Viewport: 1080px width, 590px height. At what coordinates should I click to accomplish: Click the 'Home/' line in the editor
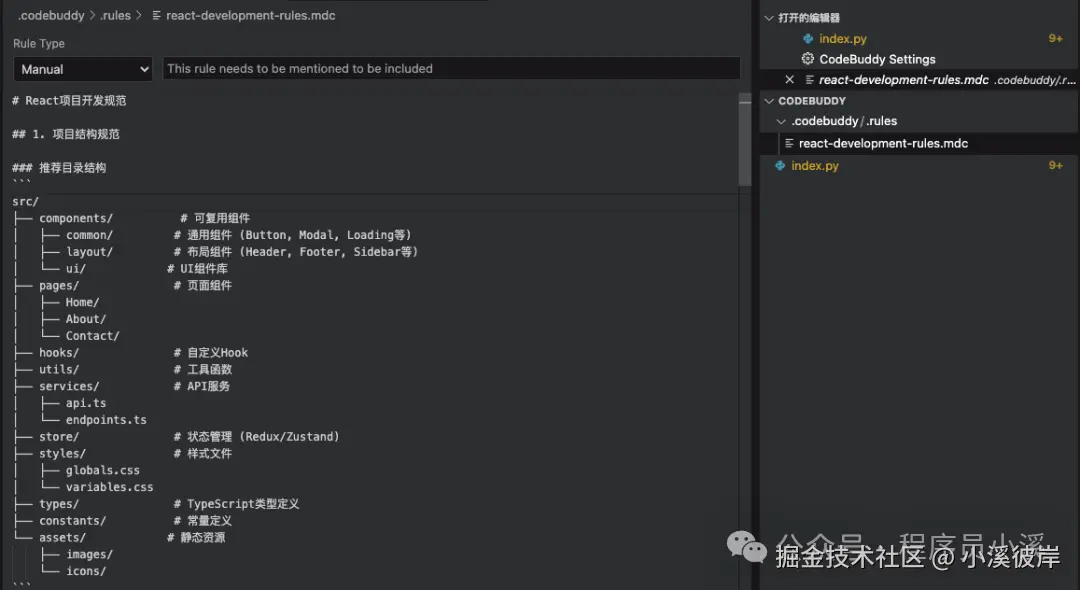point(82,302)
